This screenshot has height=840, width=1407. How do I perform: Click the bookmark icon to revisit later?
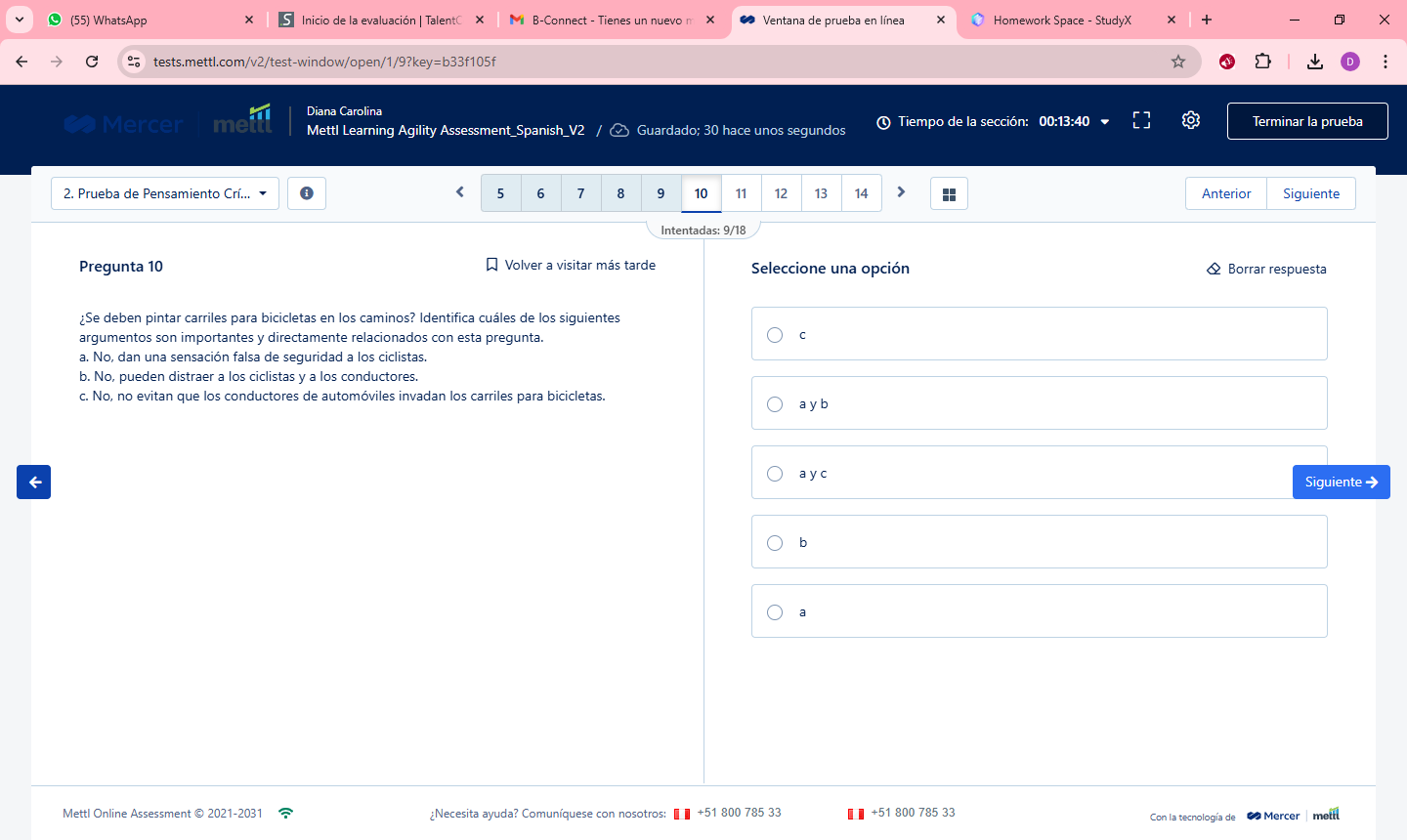tap(492, 265)
